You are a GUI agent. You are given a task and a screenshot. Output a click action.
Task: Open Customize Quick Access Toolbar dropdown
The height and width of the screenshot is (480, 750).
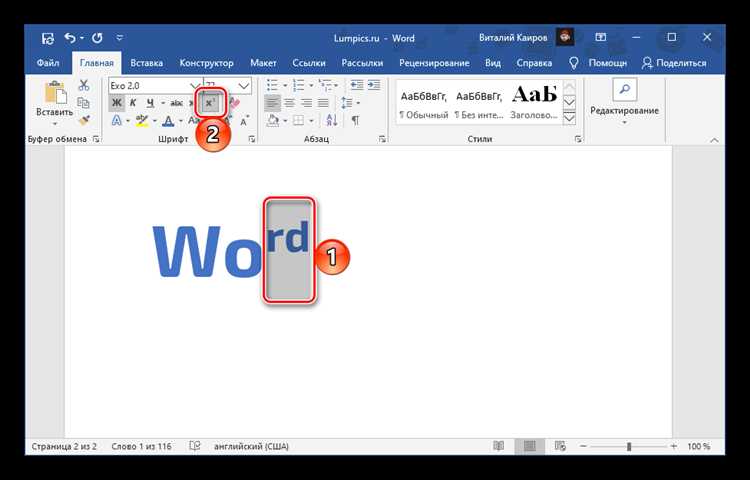(x=120, y=38)
